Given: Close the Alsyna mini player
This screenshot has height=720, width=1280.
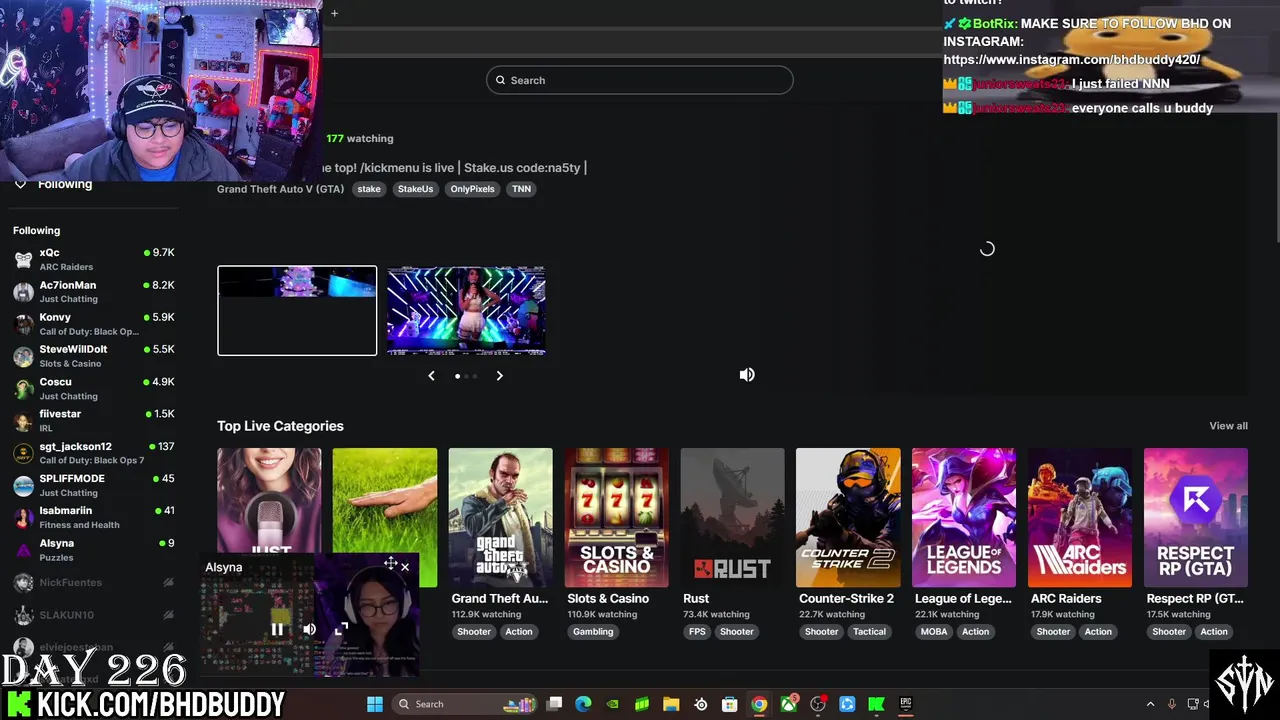Looking at the screenshot, I should pos(405,567).
